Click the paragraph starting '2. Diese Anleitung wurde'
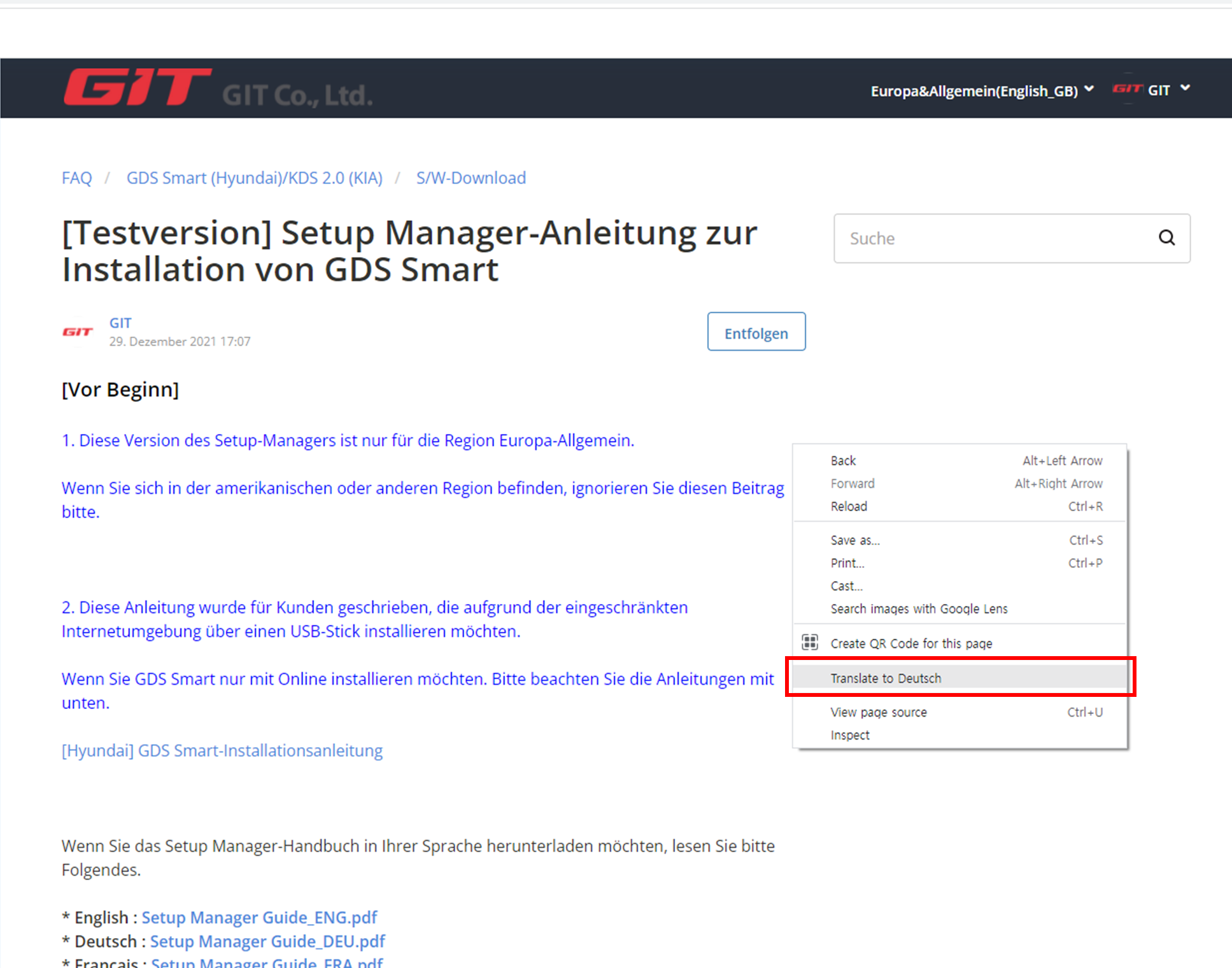Viewport: 1232px width, 968px height. coord(375,619)
